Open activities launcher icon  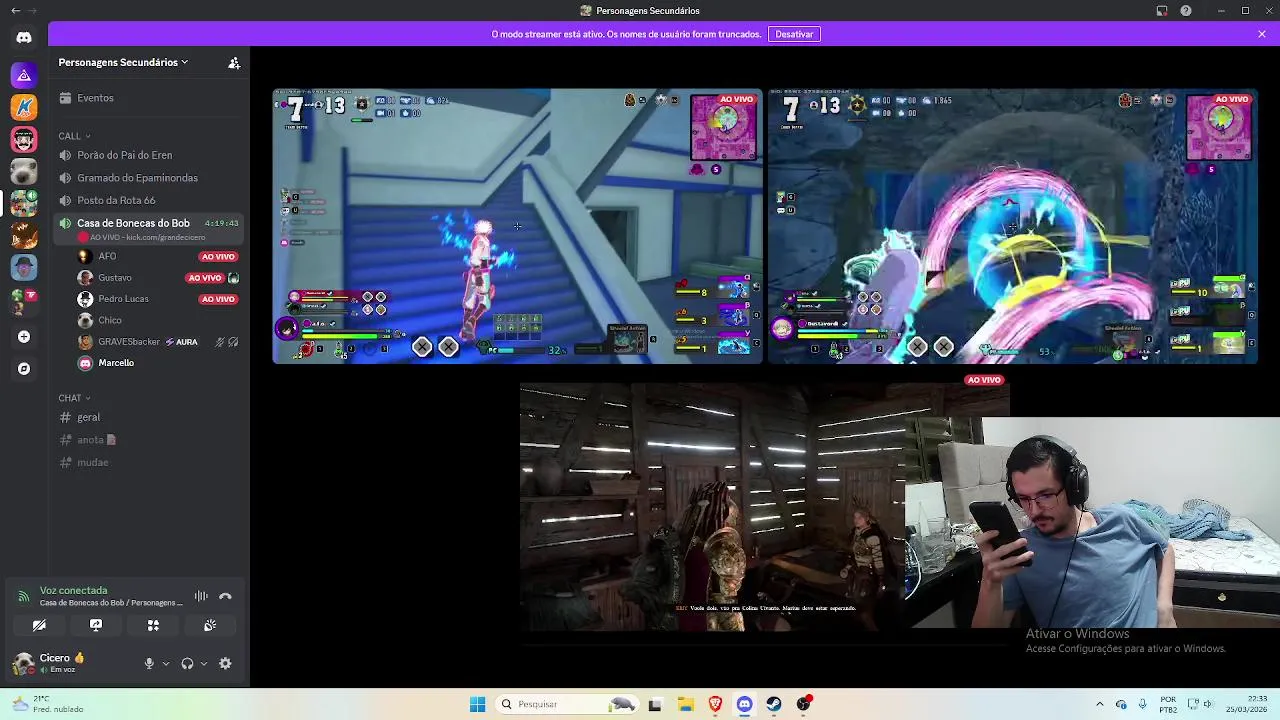coord(153,625)
